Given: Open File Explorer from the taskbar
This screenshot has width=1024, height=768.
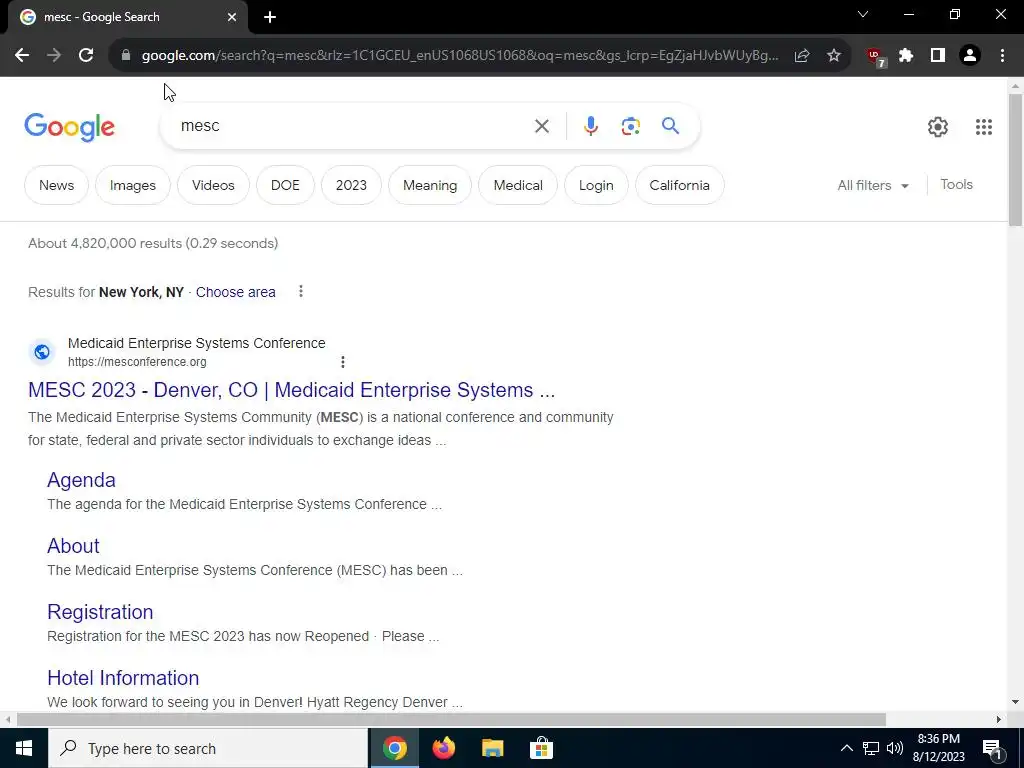Looking at the screenshot, I should coord(492,748).
